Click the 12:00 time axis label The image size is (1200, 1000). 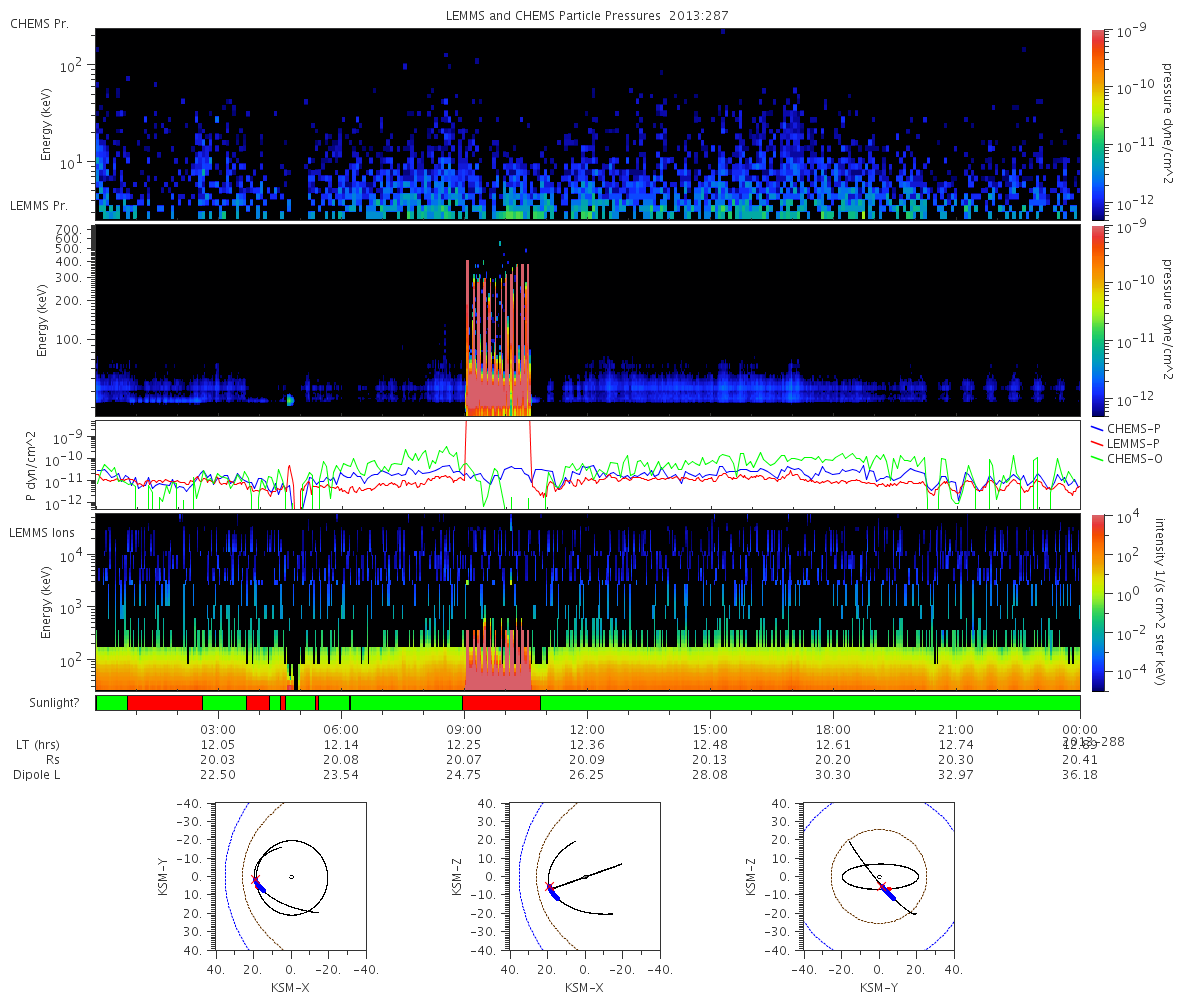(x=587, y=729)
